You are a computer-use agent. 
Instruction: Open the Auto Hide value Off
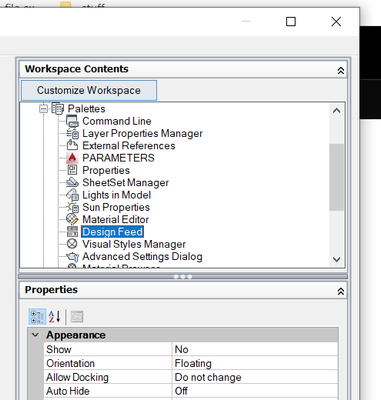(x=255, y=391)
